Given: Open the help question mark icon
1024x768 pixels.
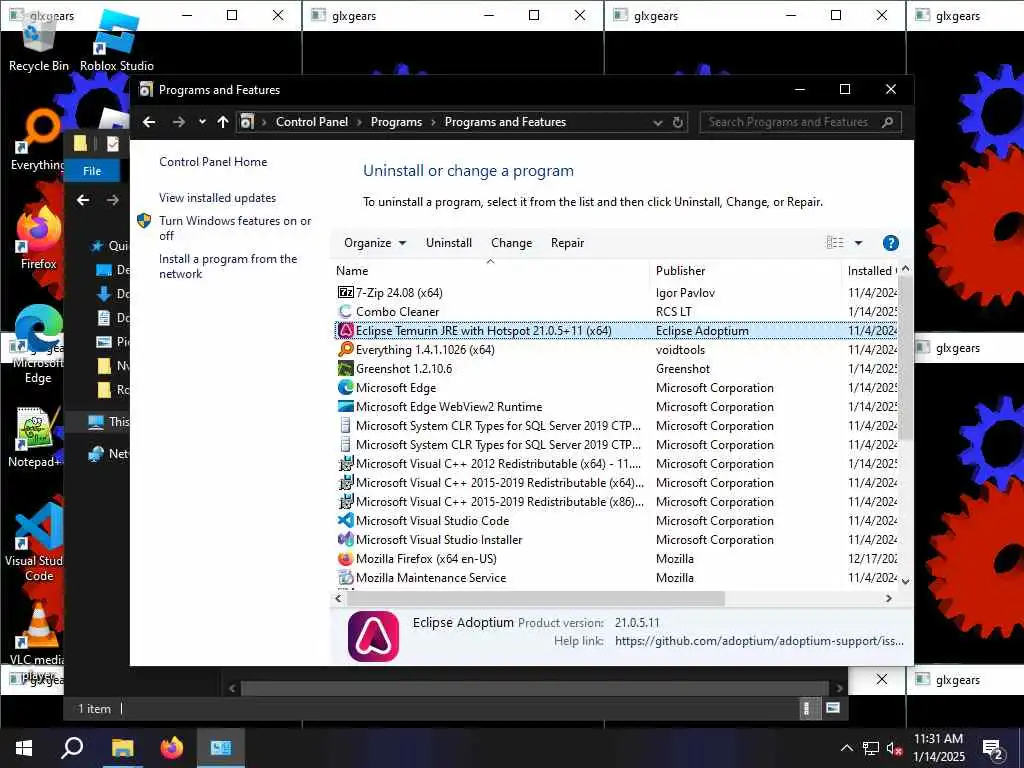Looking at the screenshot, I should [x=890, y=243].
